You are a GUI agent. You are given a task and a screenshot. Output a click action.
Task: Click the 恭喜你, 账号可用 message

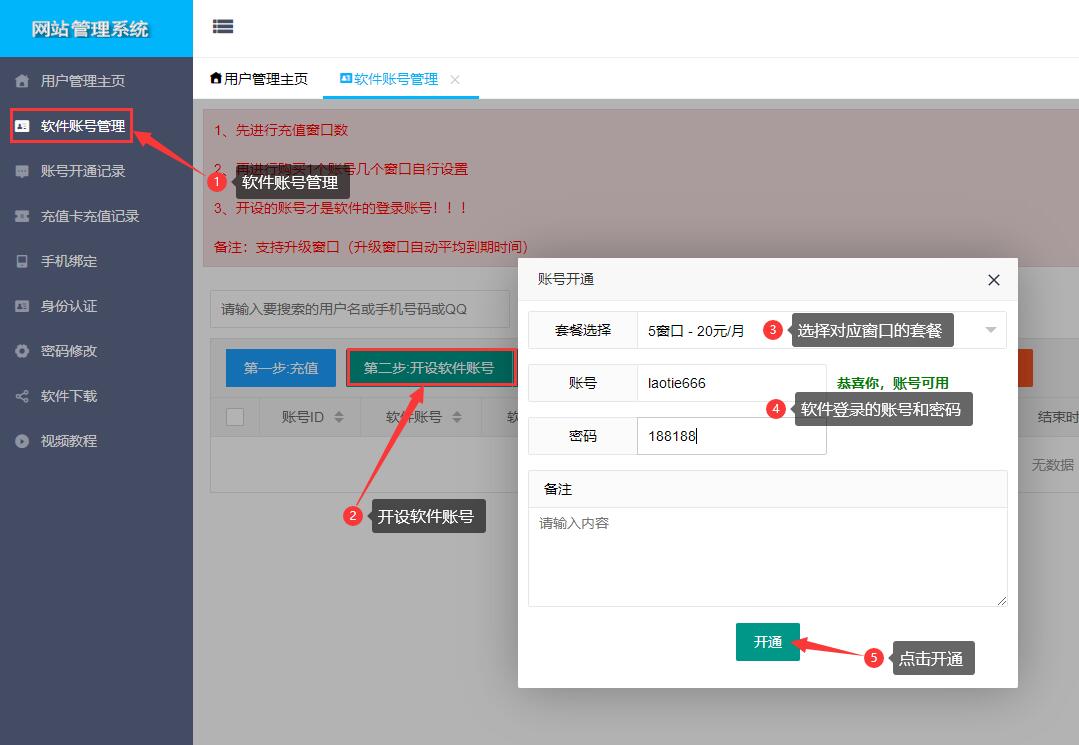point(893,383)
